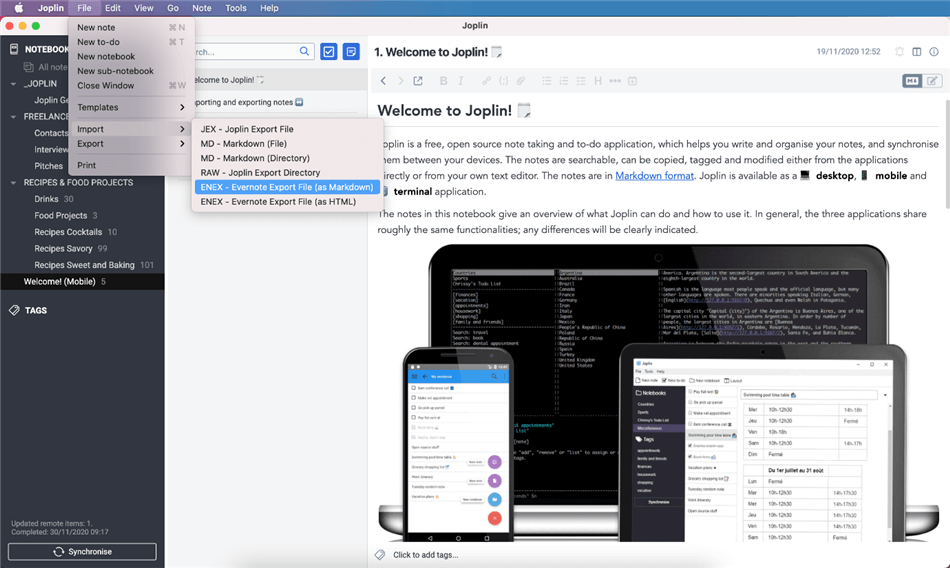
Task: Click the Synchronise button
Action: pyautogui.click(x=82, y=552)
